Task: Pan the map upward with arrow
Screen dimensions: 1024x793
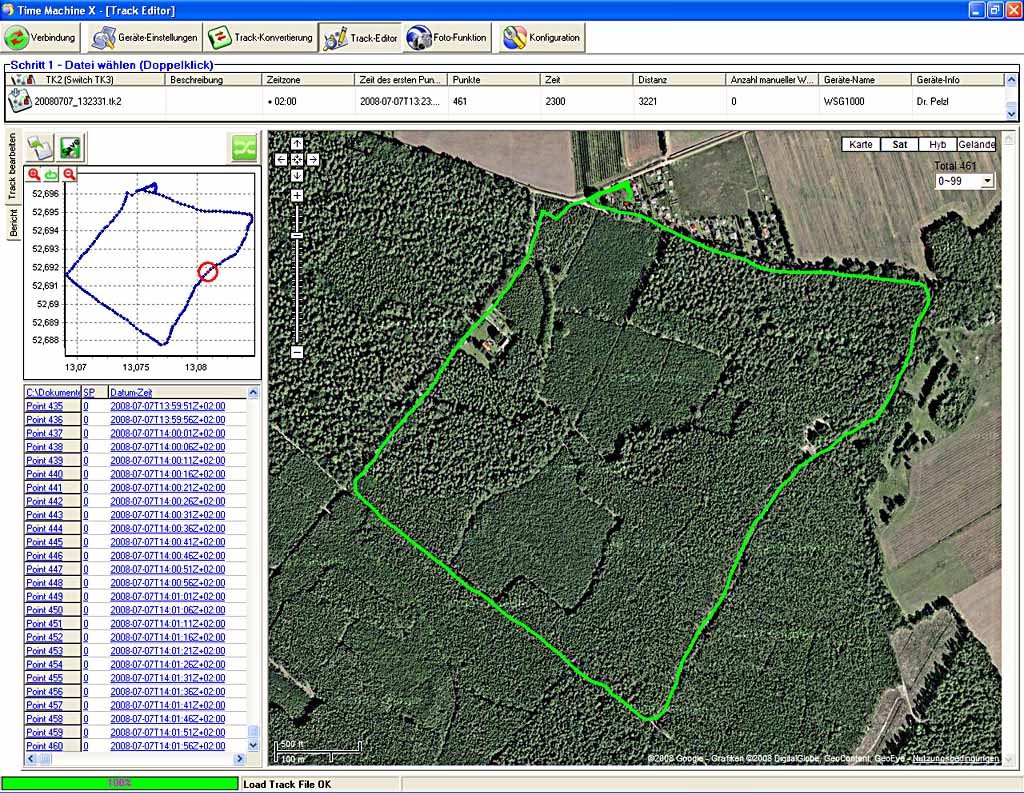Action: click(x=297, y=144)
